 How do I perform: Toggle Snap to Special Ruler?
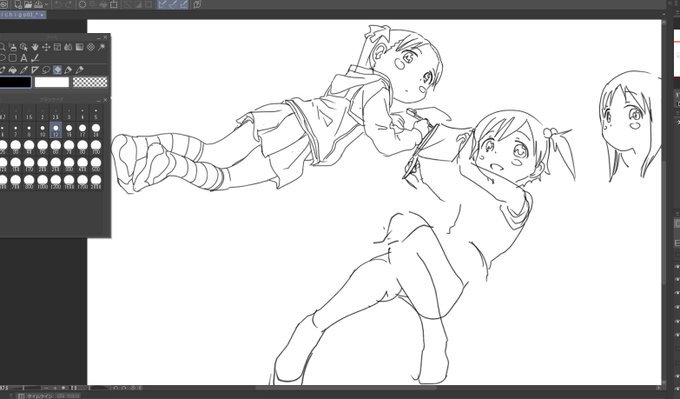point(173,5)
